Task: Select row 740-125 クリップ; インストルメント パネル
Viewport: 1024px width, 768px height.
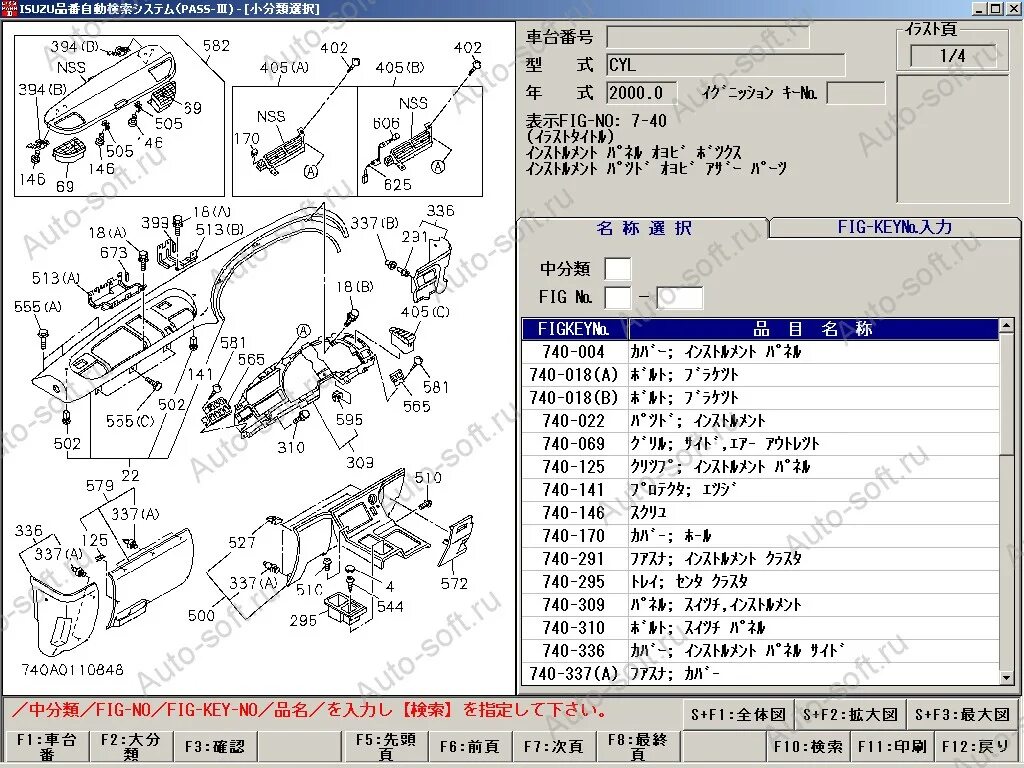Action: (x=761, y=467)
